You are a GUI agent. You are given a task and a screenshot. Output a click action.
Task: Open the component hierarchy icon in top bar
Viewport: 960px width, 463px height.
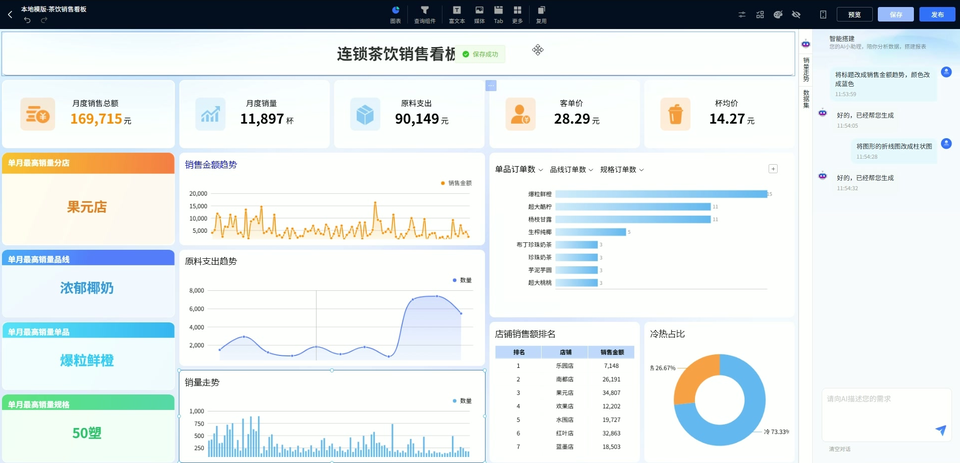click(x=760, y=14)
